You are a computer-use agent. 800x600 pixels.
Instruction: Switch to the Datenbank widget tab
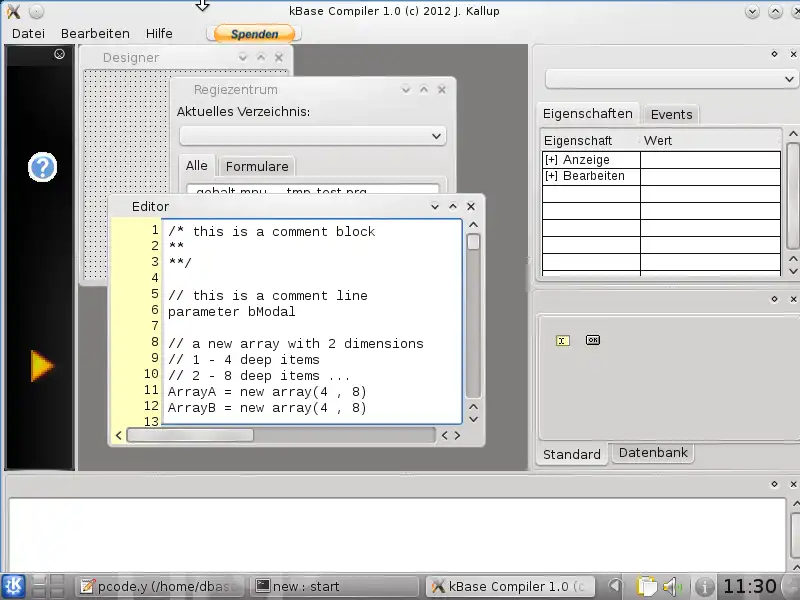tap(653, 453)
